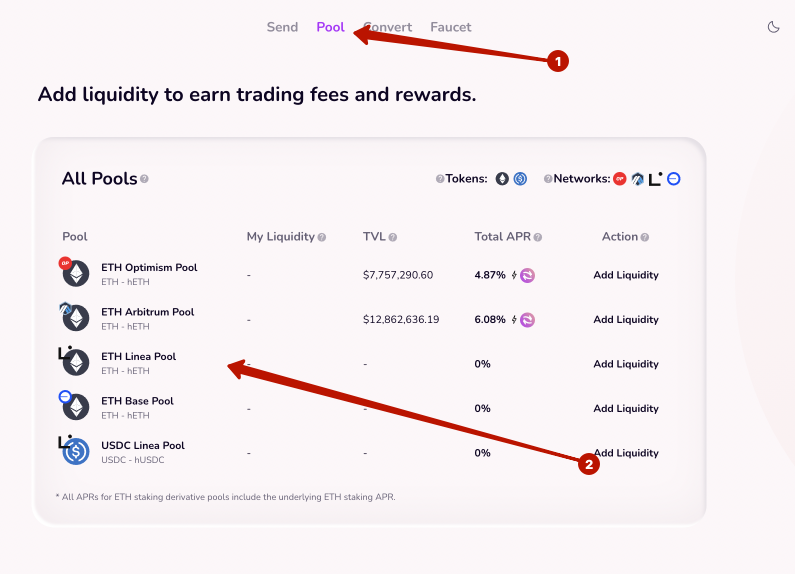Click help icon beside TVL header
The width and height of the screenshot is (795, 574).
click(x=393, y=237)
